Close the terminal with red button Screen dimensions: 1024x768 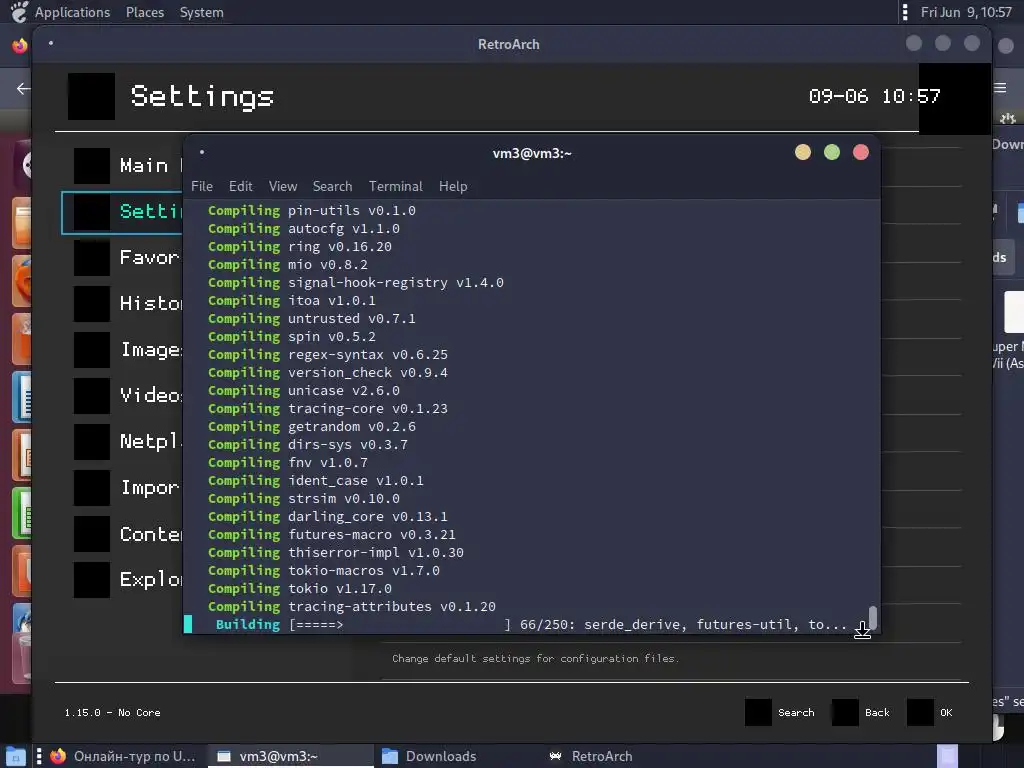861,152
